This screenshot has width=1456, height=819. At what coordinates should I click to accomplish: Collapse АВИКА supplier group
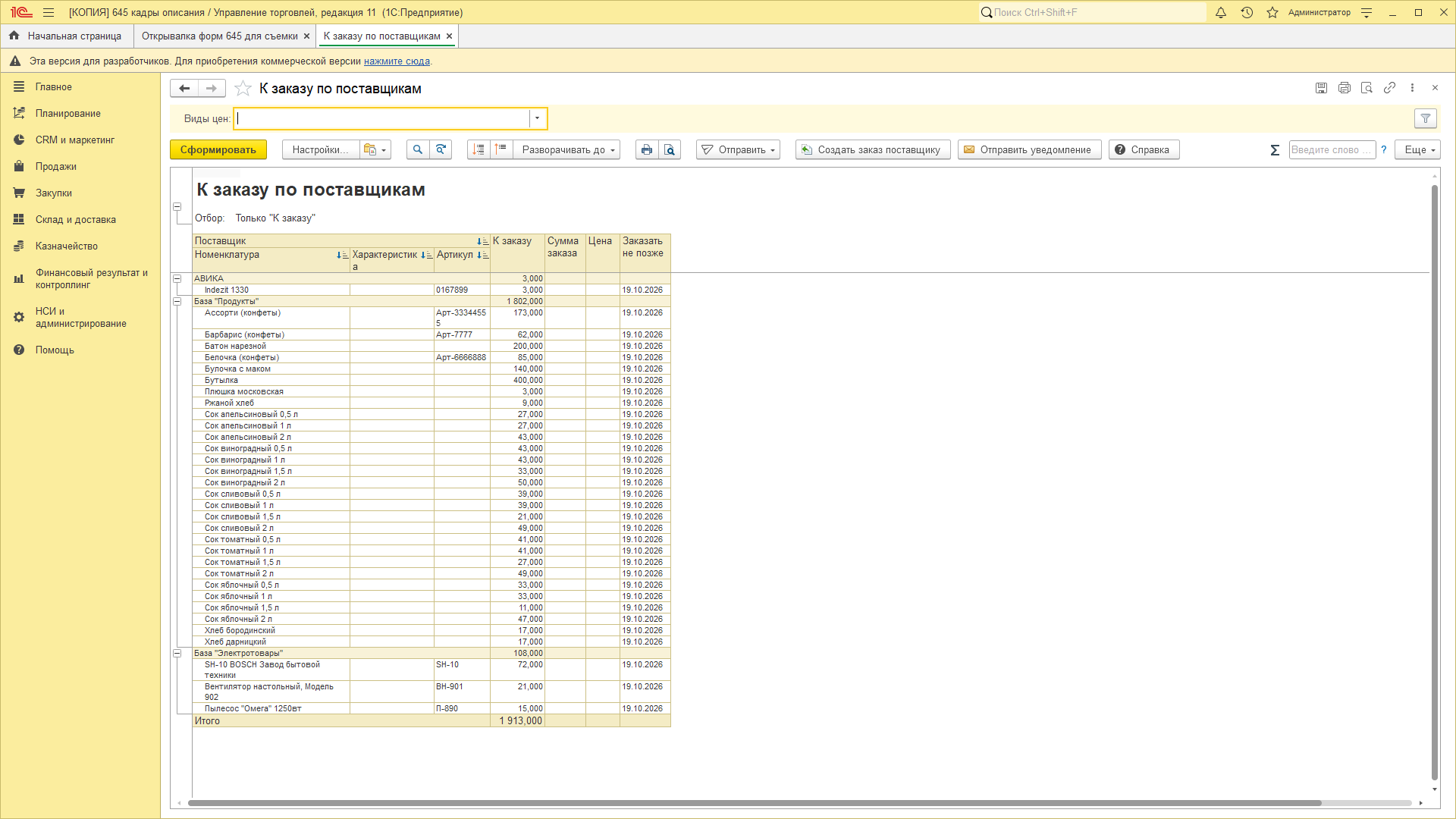pyautogui.click(x=177, y=278)
